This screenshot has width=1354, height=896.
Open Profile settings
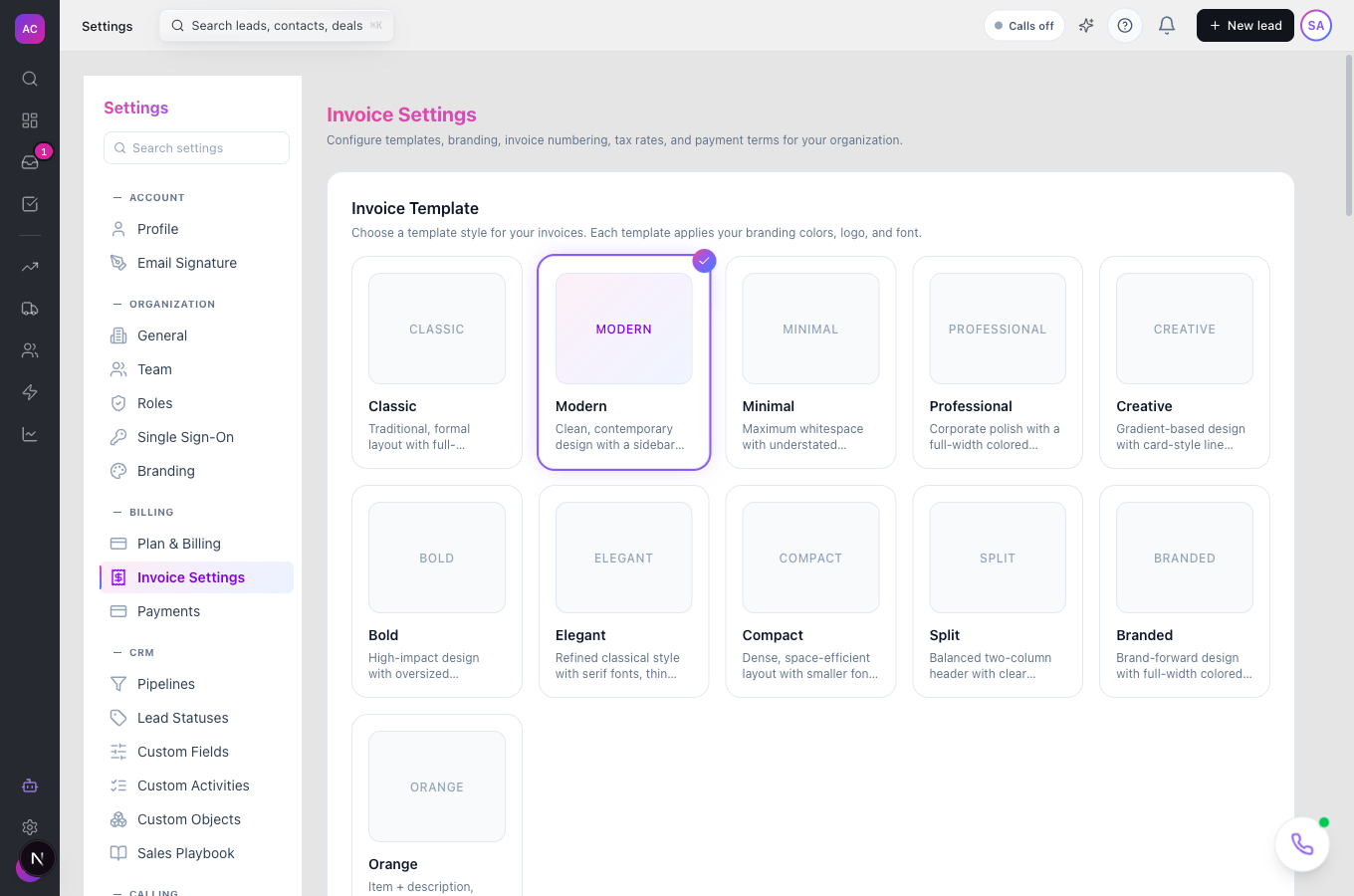[196, 229]
